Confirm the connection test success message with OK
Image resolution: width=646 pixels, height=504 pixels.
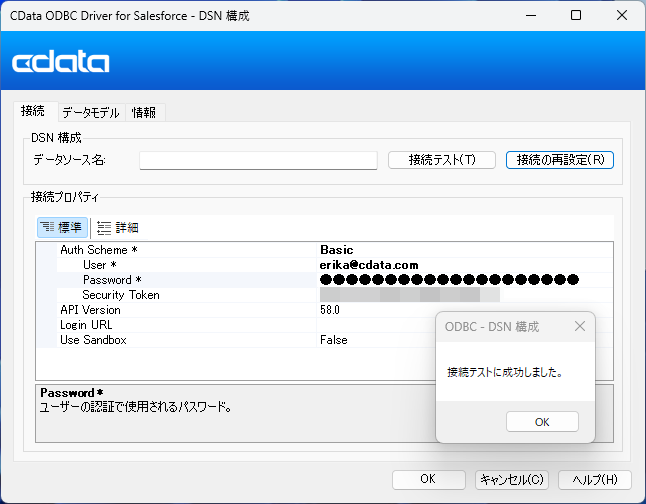point(542,422)
